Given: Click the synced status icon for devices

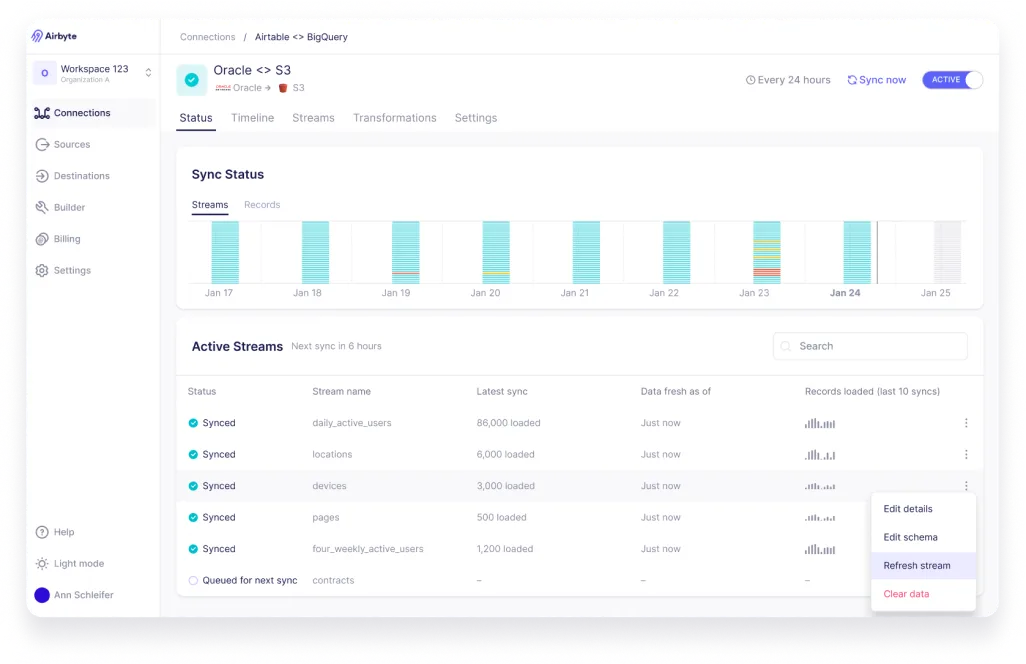Looking at the screenshot, I should pos(193,485).
